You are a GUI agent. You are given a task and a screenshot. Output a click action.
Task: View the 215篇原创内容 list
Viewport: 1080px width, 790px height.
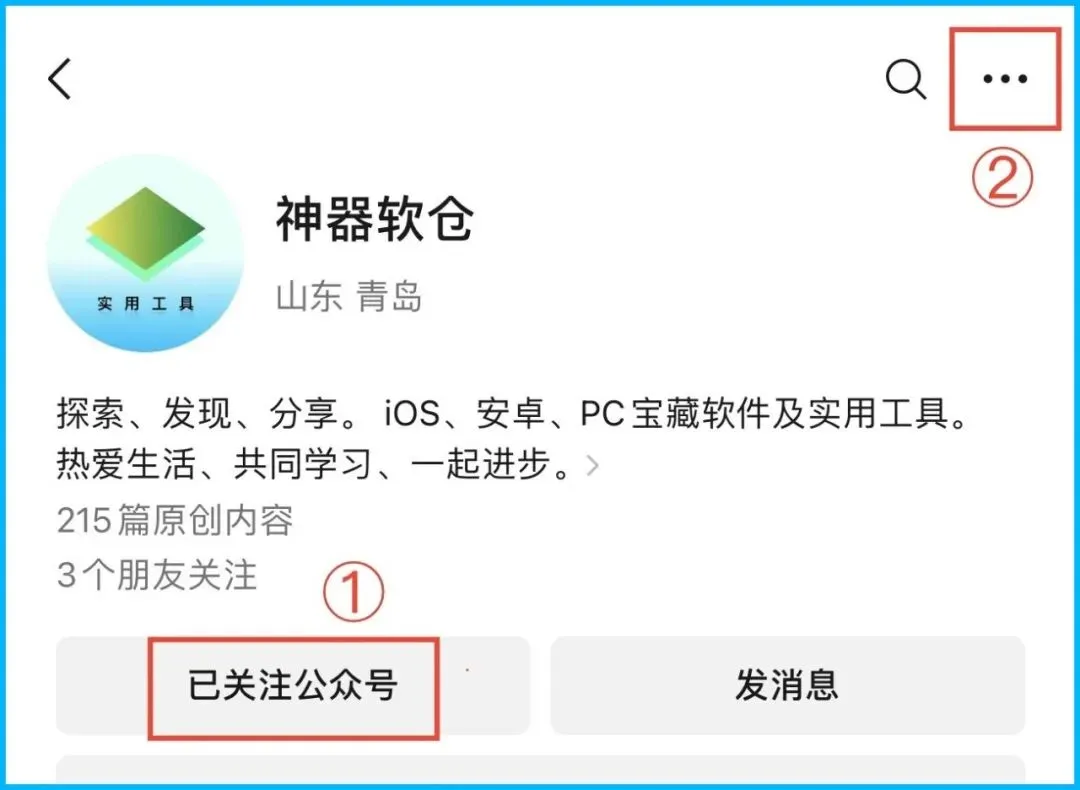[175, 520]
